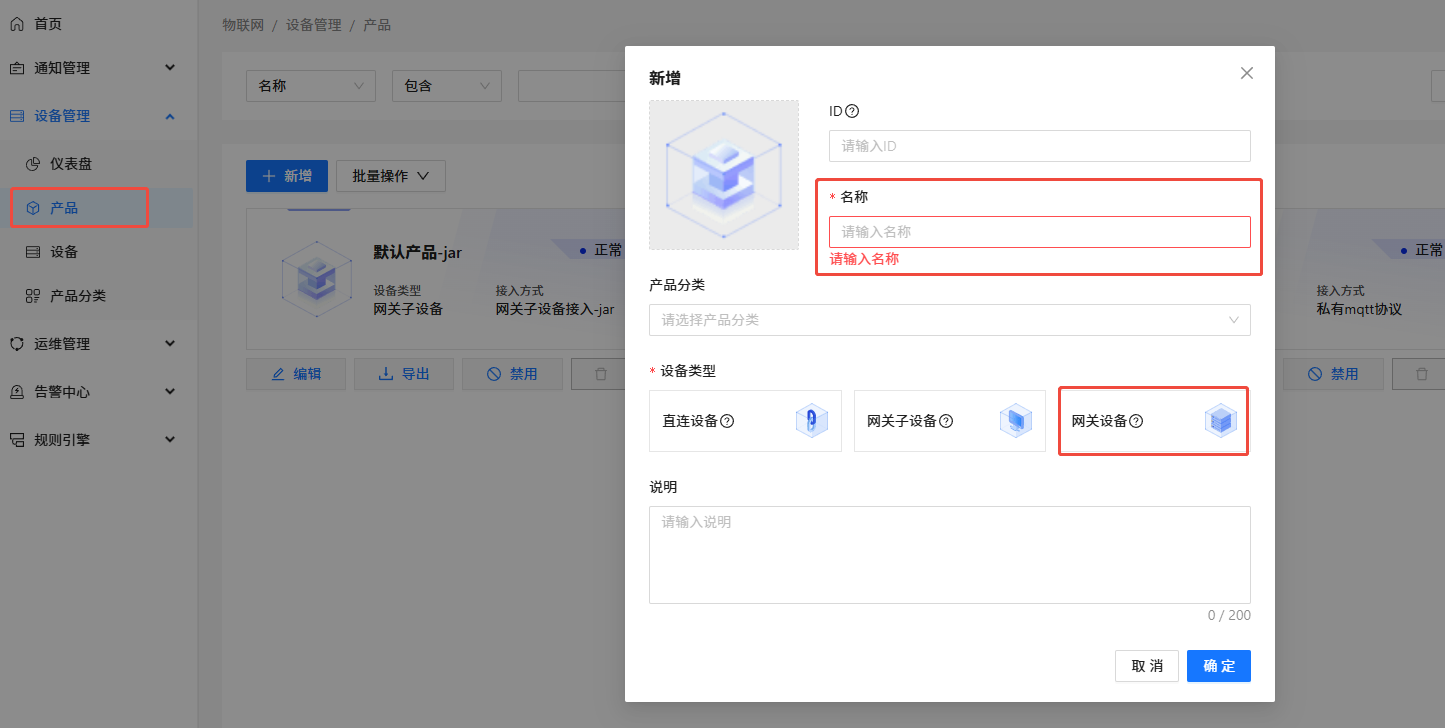Expand the 通知管理 menu chevron
This screenshot has height=728, width=1445.
click(x=170, y=68)
